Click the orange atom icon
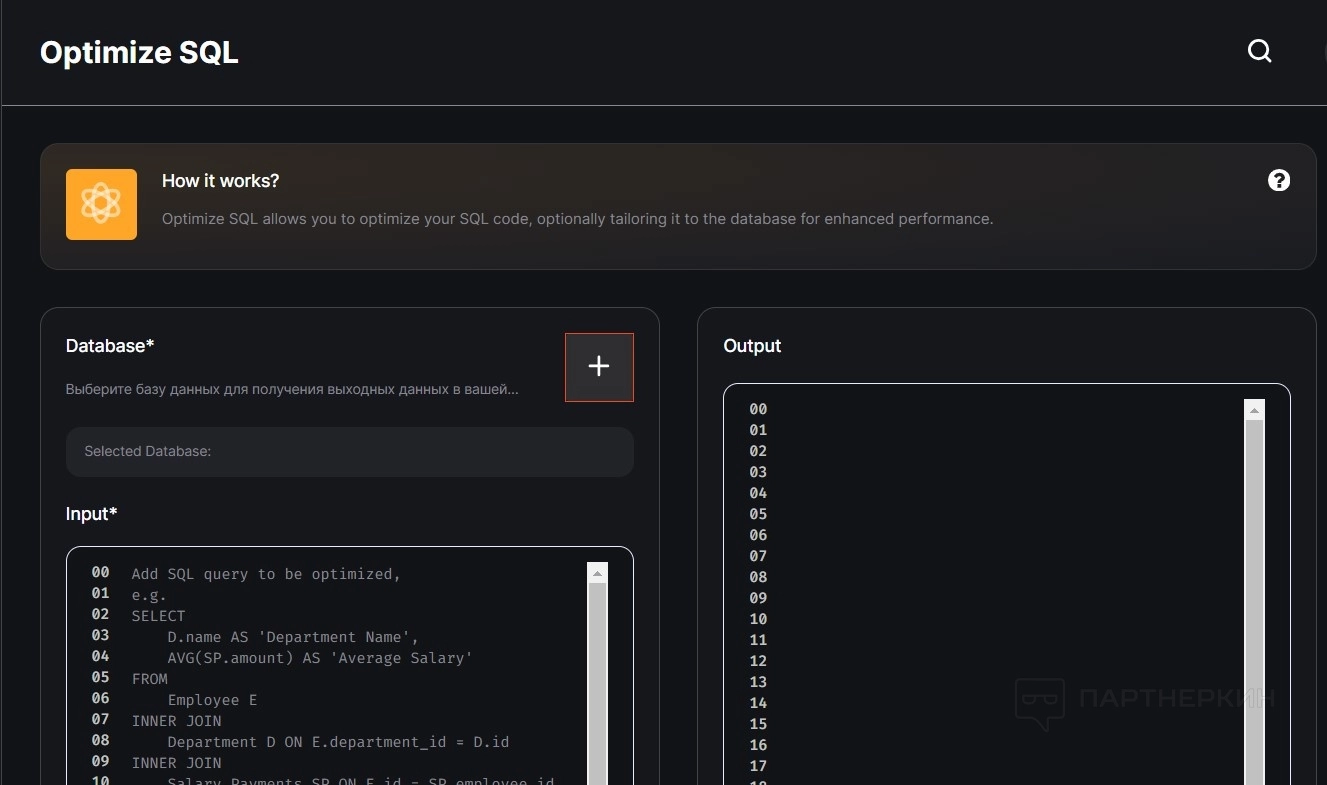This screenshot has height=785, width=1327. (x=101, y=204)
